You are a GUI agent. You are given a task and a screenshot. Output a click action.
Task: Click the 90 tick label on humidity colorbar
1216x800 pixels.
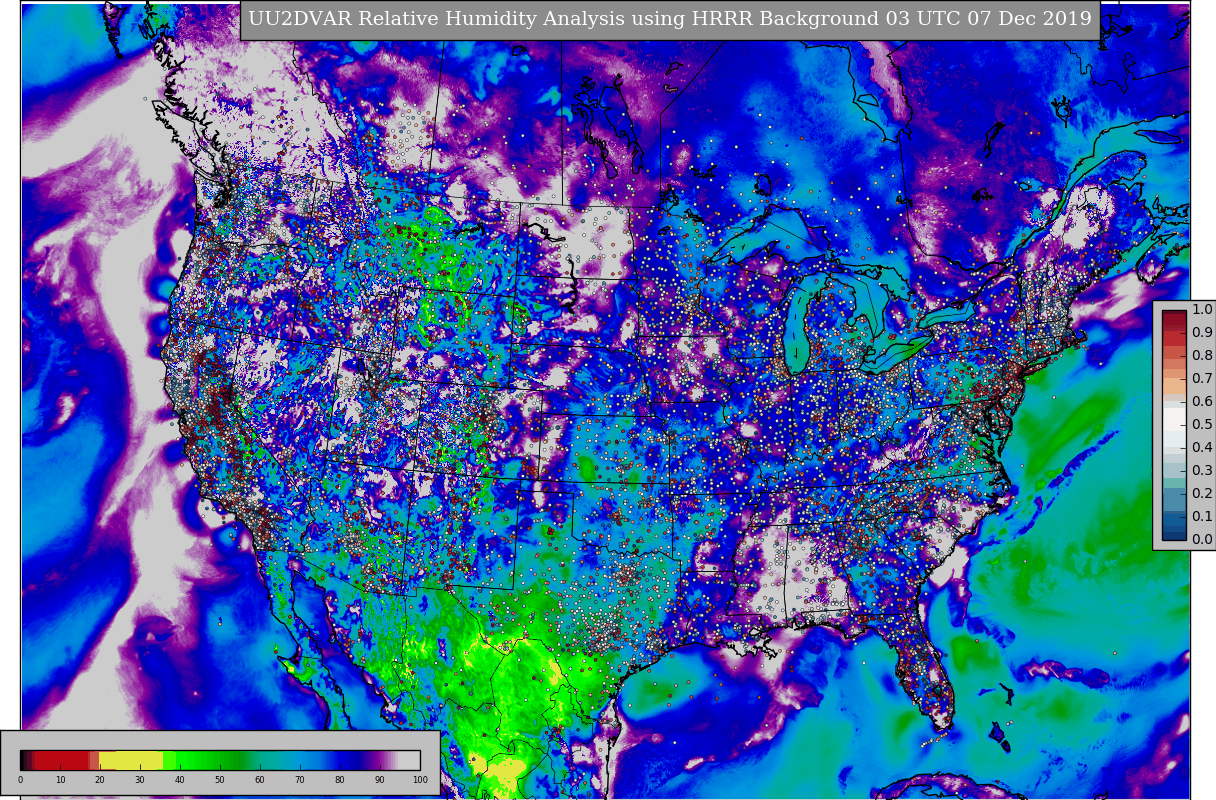click(x=380, y=780)
